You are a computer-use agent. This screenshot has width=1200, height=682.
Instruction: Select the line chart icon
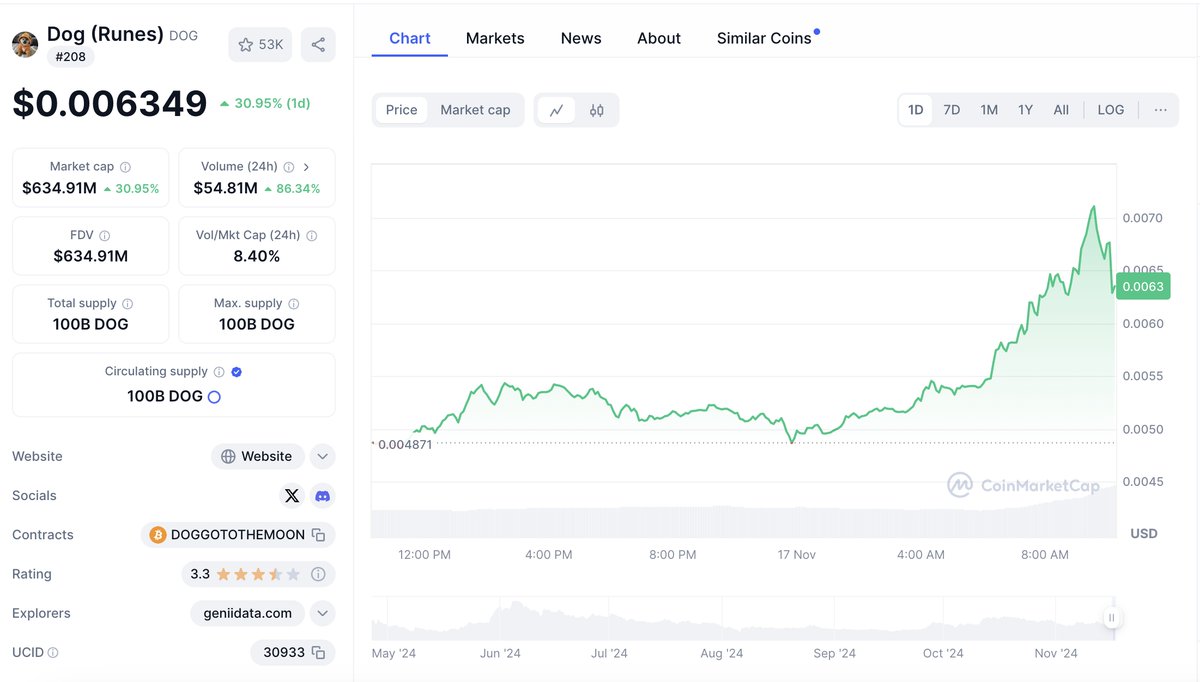[557, 110]
